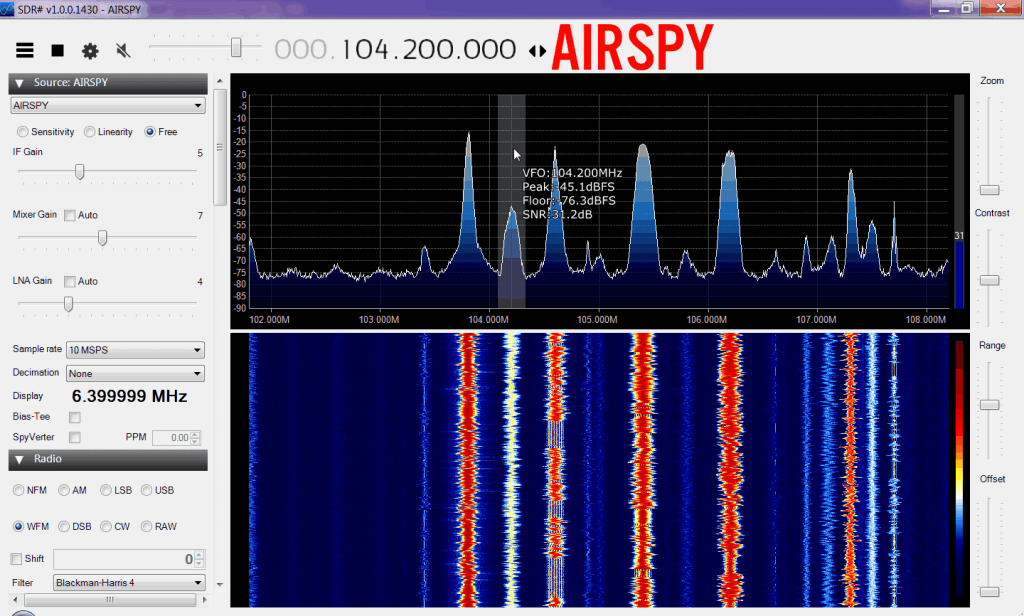
Task: Mute audio with the speaker icon
Action: click(x=123, y=50)
